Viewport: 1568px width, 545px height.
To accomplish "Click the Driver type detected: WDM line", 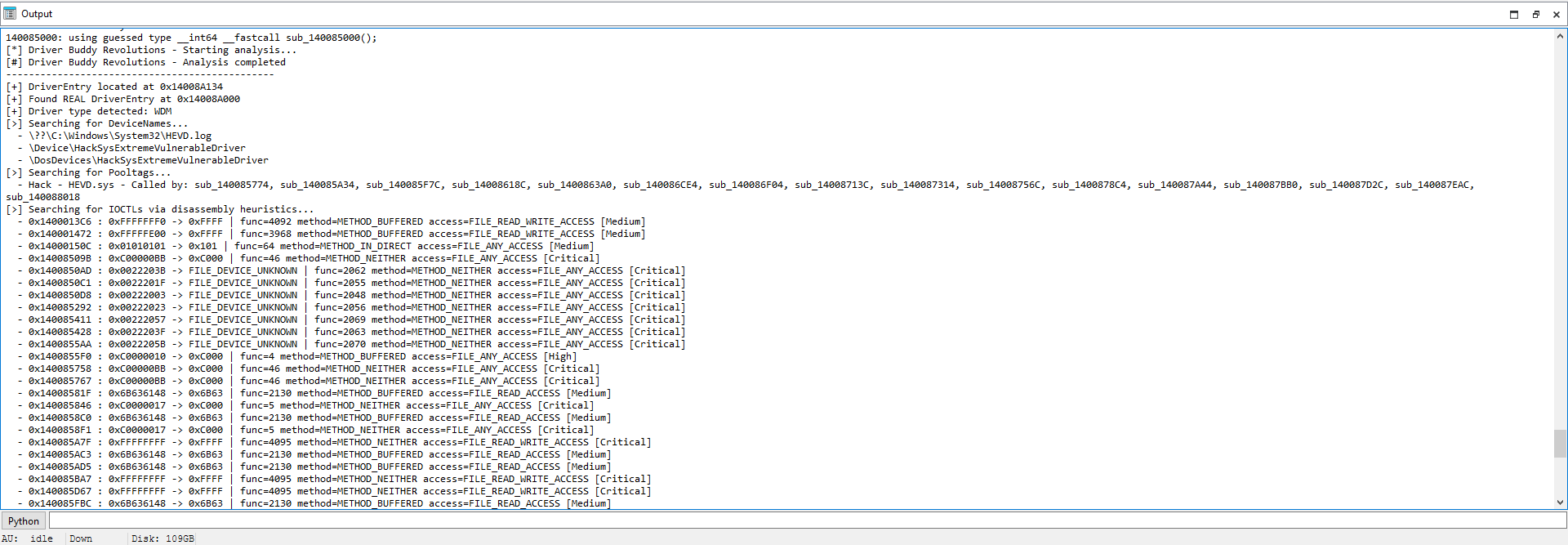I will (89, 111).
